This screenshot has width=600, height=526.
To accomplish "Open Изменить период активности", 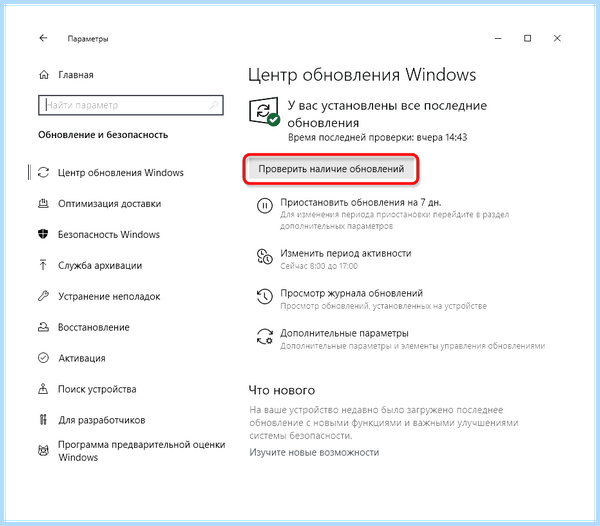I will (346, 253).
